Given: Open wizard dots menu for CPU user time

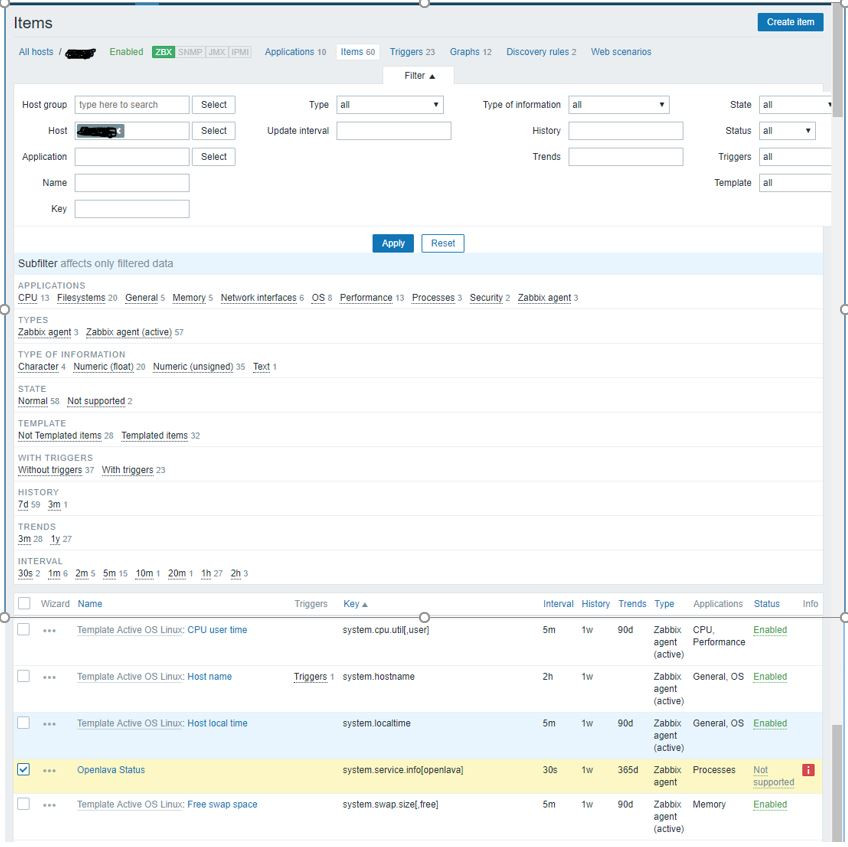Looking at the screenshot, I should pos(49,631).
